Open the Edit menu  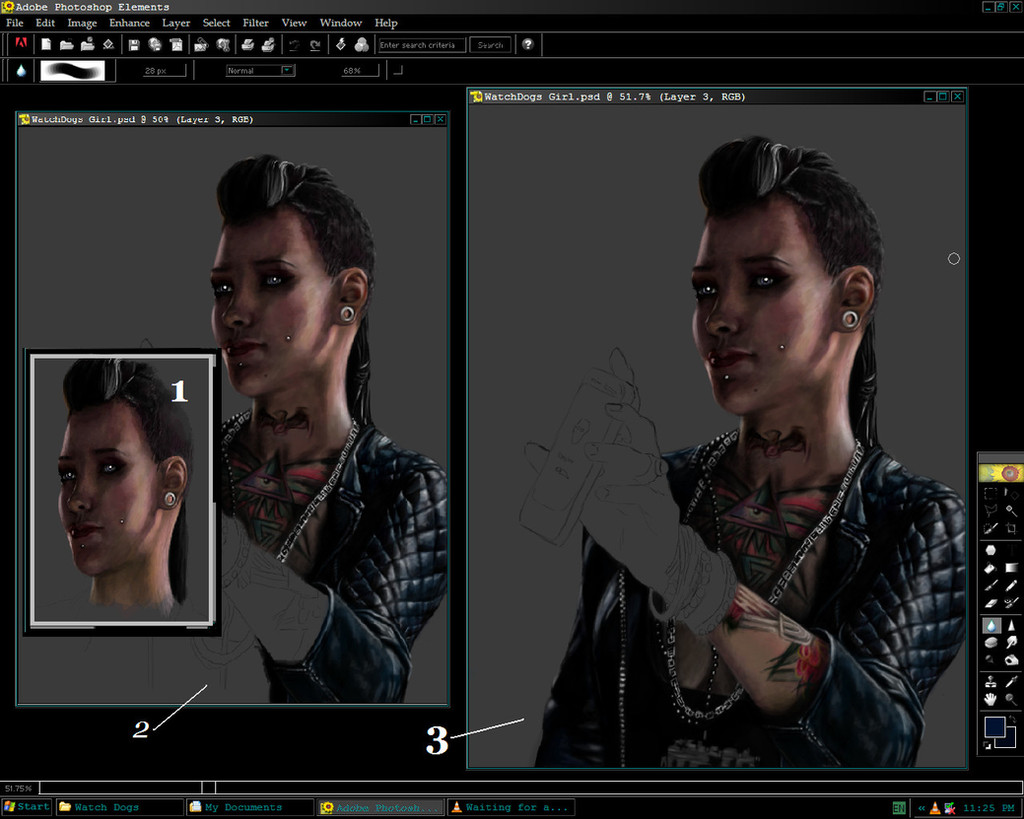pos(45,23)
